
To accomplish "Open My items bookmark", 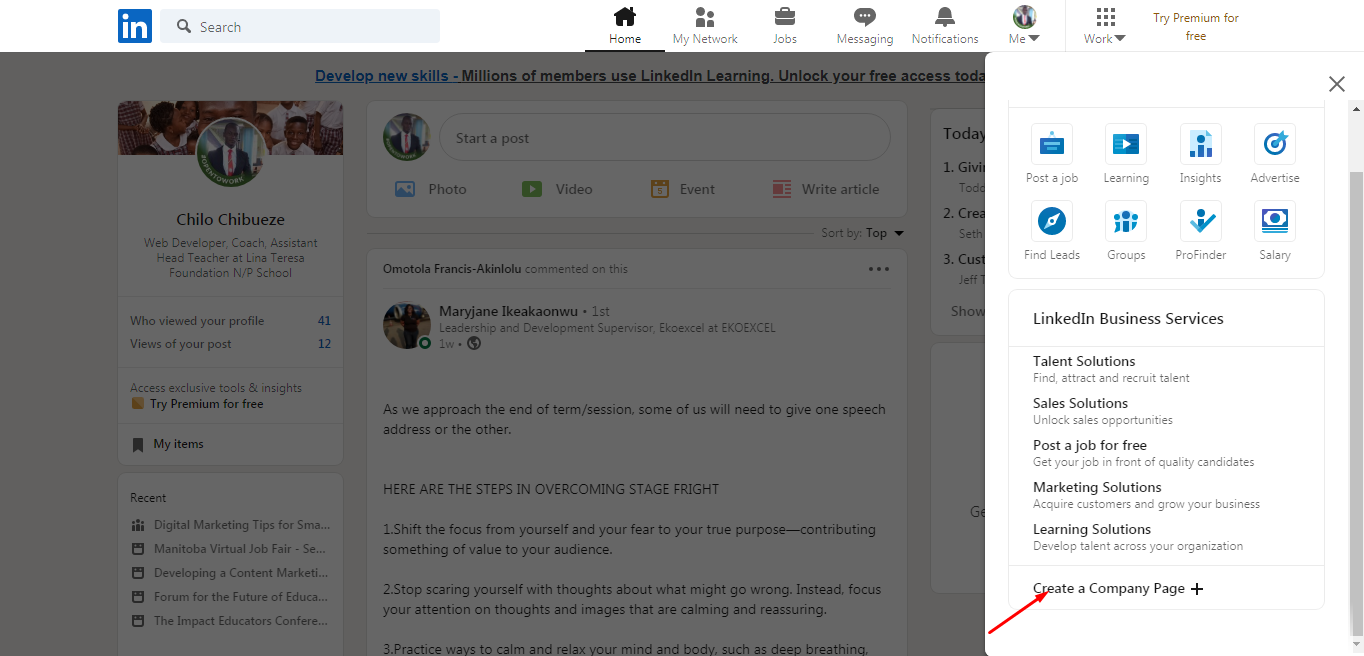I will point(168,444).
